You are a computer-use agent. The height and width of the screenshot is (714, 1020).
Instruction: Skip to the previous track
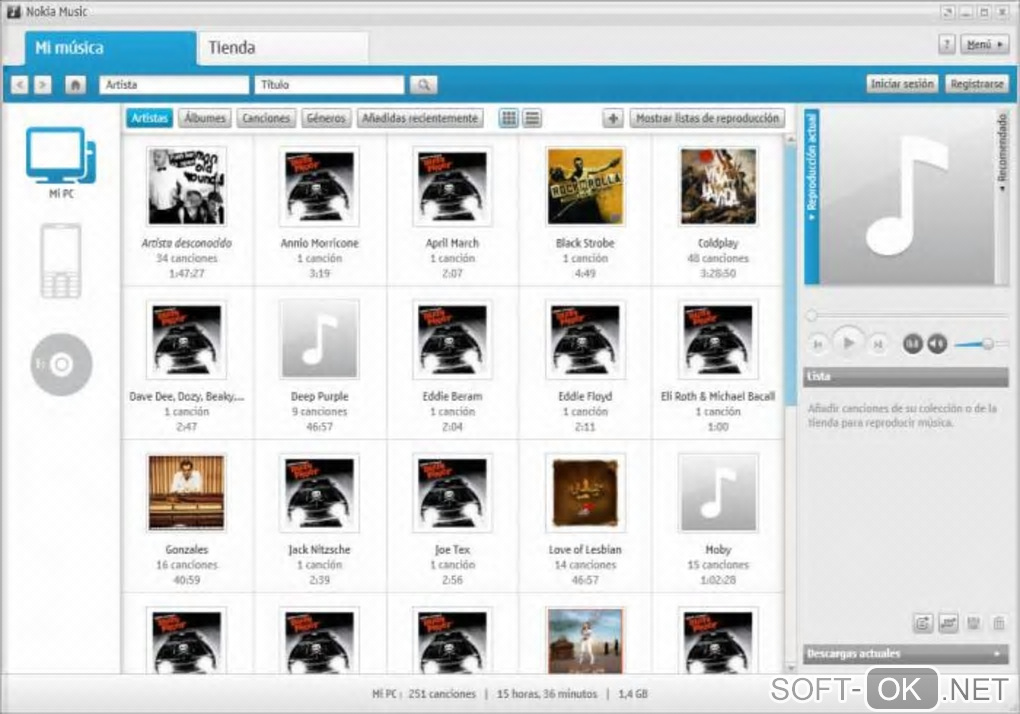(x=818, y=344)
